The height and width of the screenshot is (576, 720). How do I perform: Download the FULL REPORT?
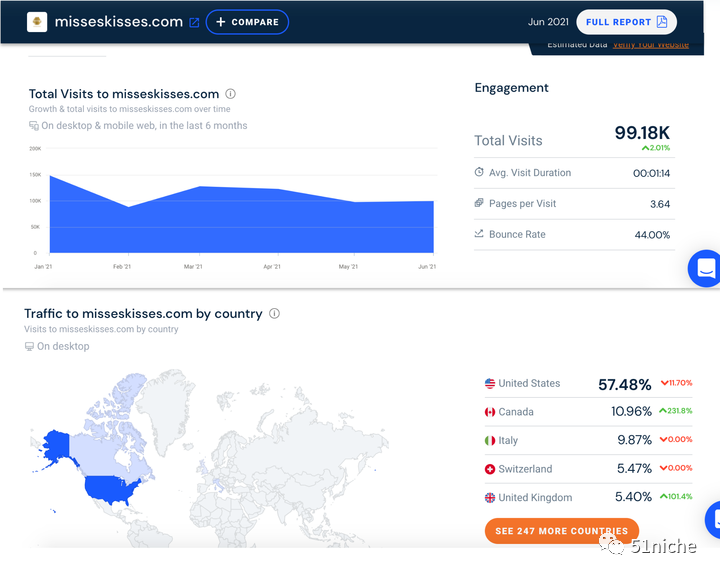click(626, 22)
